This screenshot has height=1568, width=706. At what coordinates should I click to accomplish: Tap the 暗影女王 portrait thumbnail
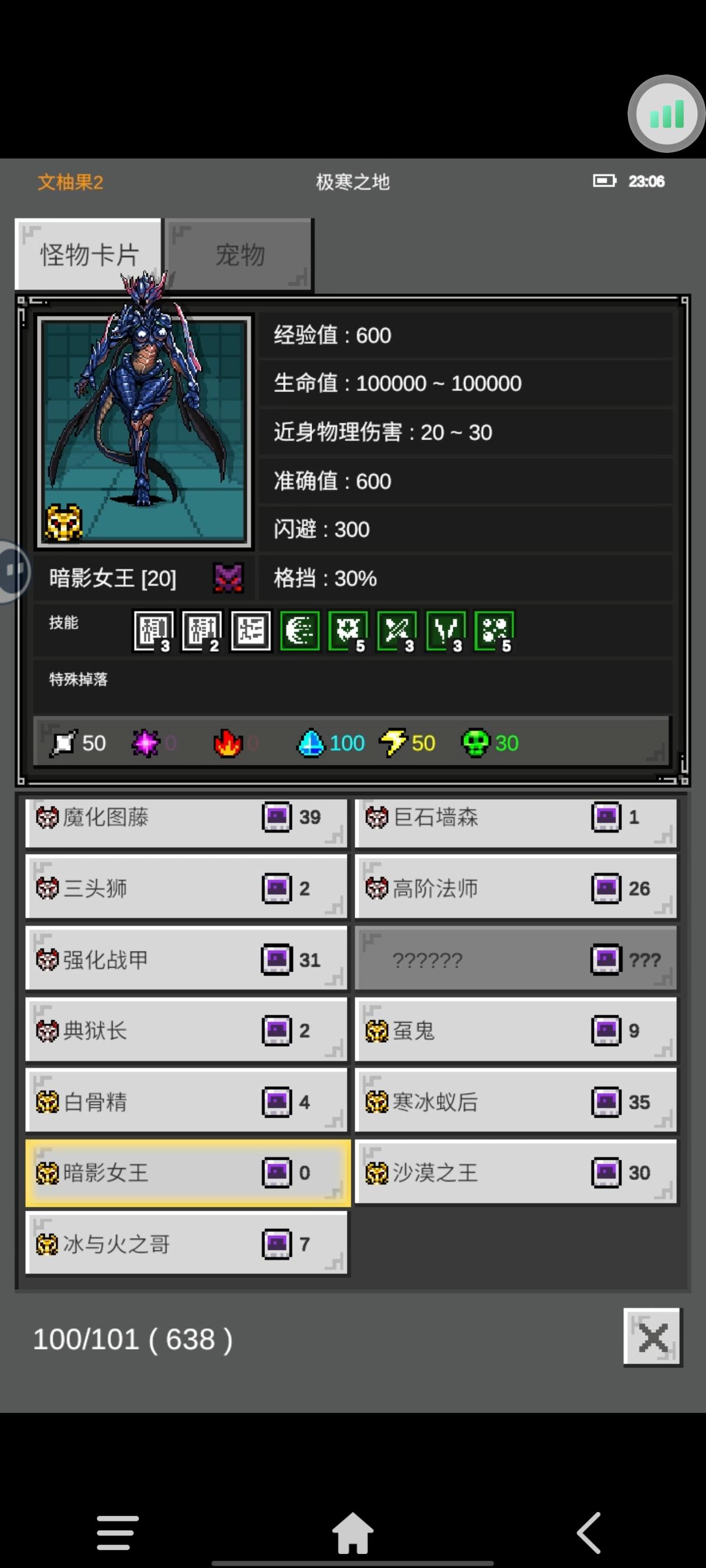point(145,431)
